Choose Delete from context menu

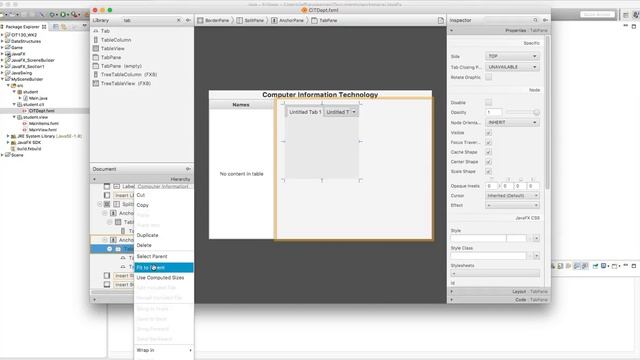(164, 245)
